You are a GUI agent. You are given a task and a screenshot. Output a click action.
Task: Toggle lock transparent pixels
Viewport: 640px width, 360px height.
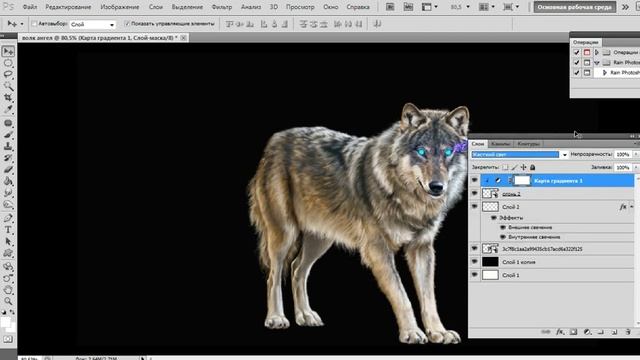(x=505, y=167)
